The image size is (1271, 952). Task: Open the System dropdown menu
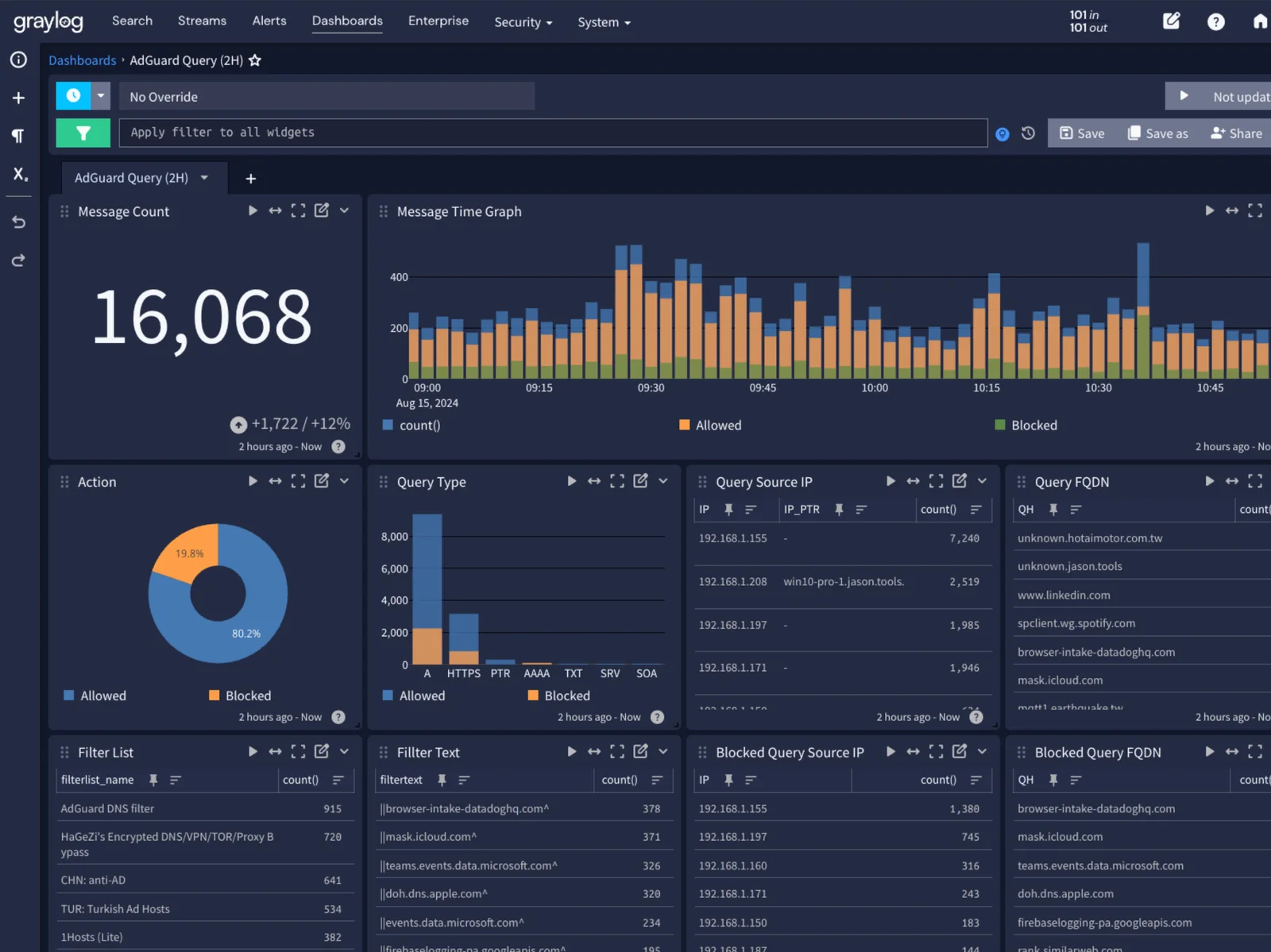pos(604,22)
